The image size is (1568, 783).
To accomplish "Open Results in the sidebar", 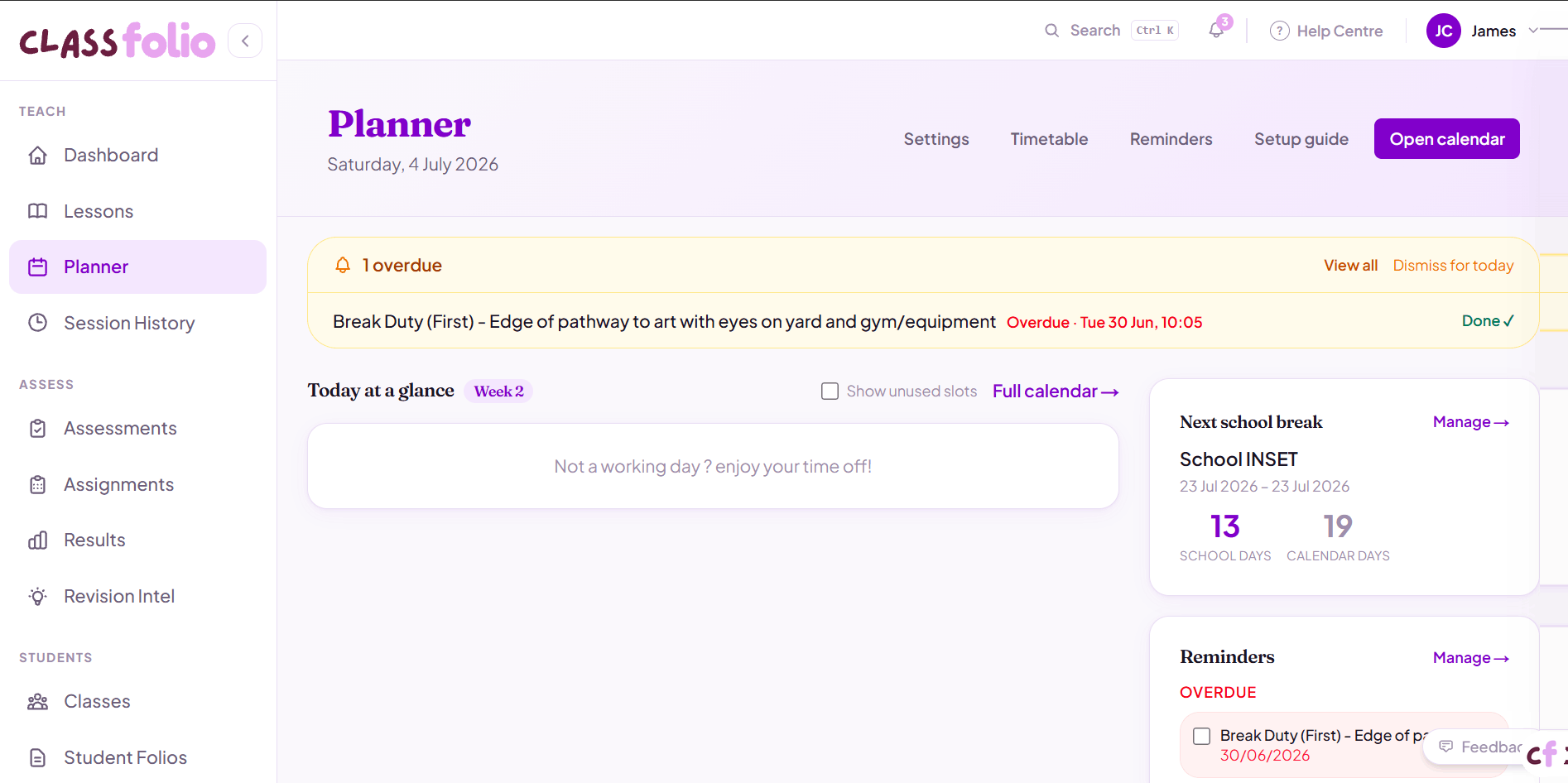I will point(137,540).
